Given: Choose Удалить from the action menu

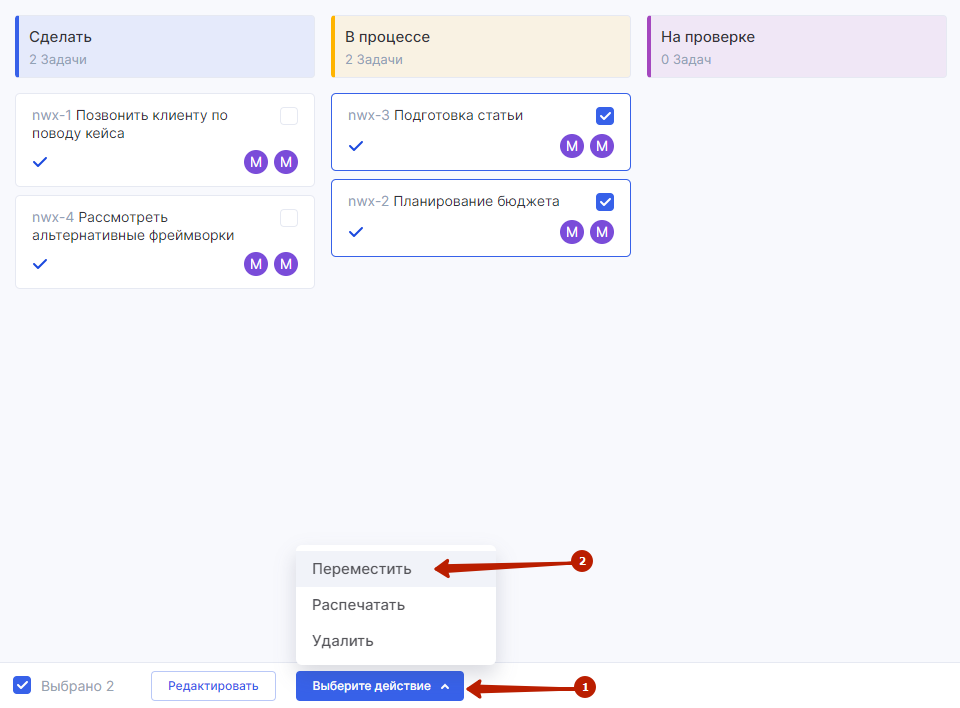Looking at the screenshot, I should pos(343,641).
